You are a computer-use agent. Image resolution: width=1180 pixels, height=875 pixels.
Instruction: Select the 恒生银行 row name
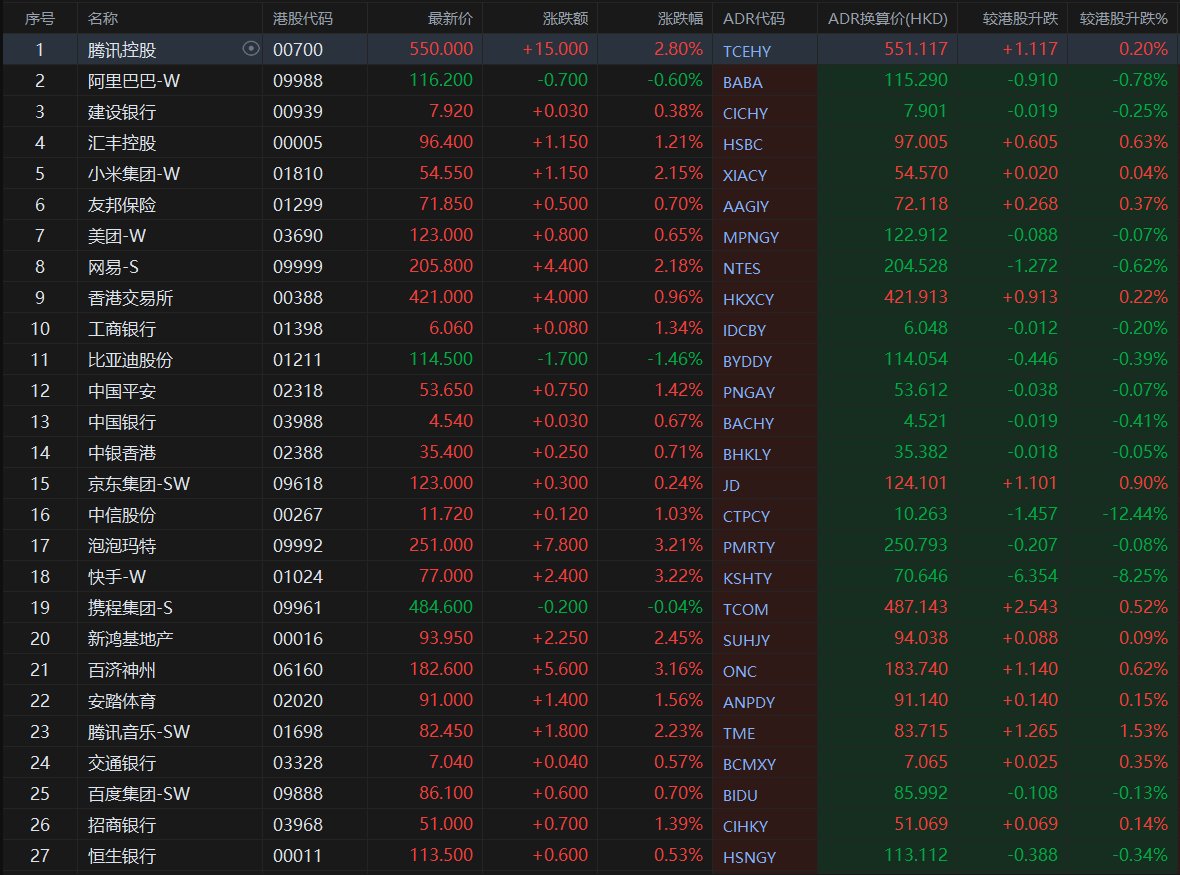pos(122,856)
